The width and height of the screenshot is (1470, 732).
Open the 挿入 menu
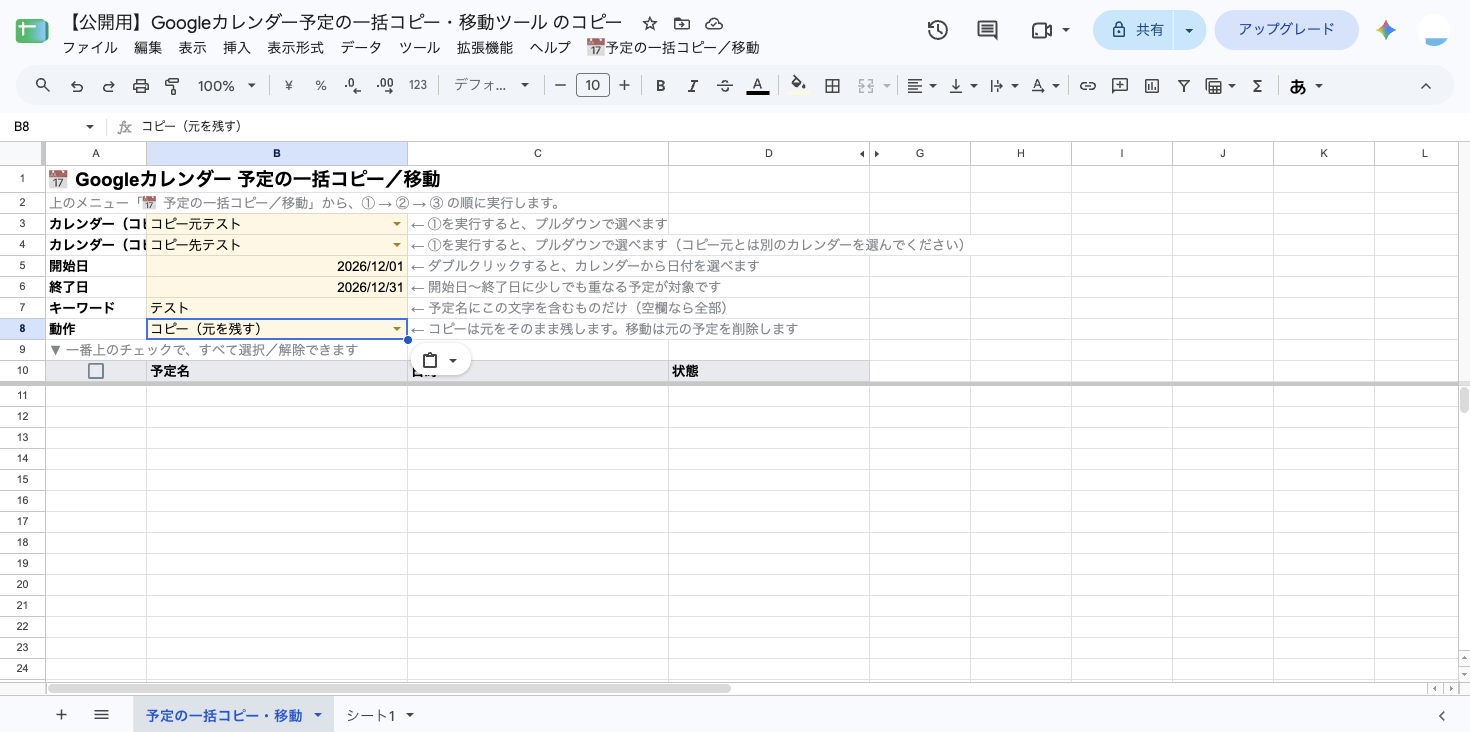point(237,47)
